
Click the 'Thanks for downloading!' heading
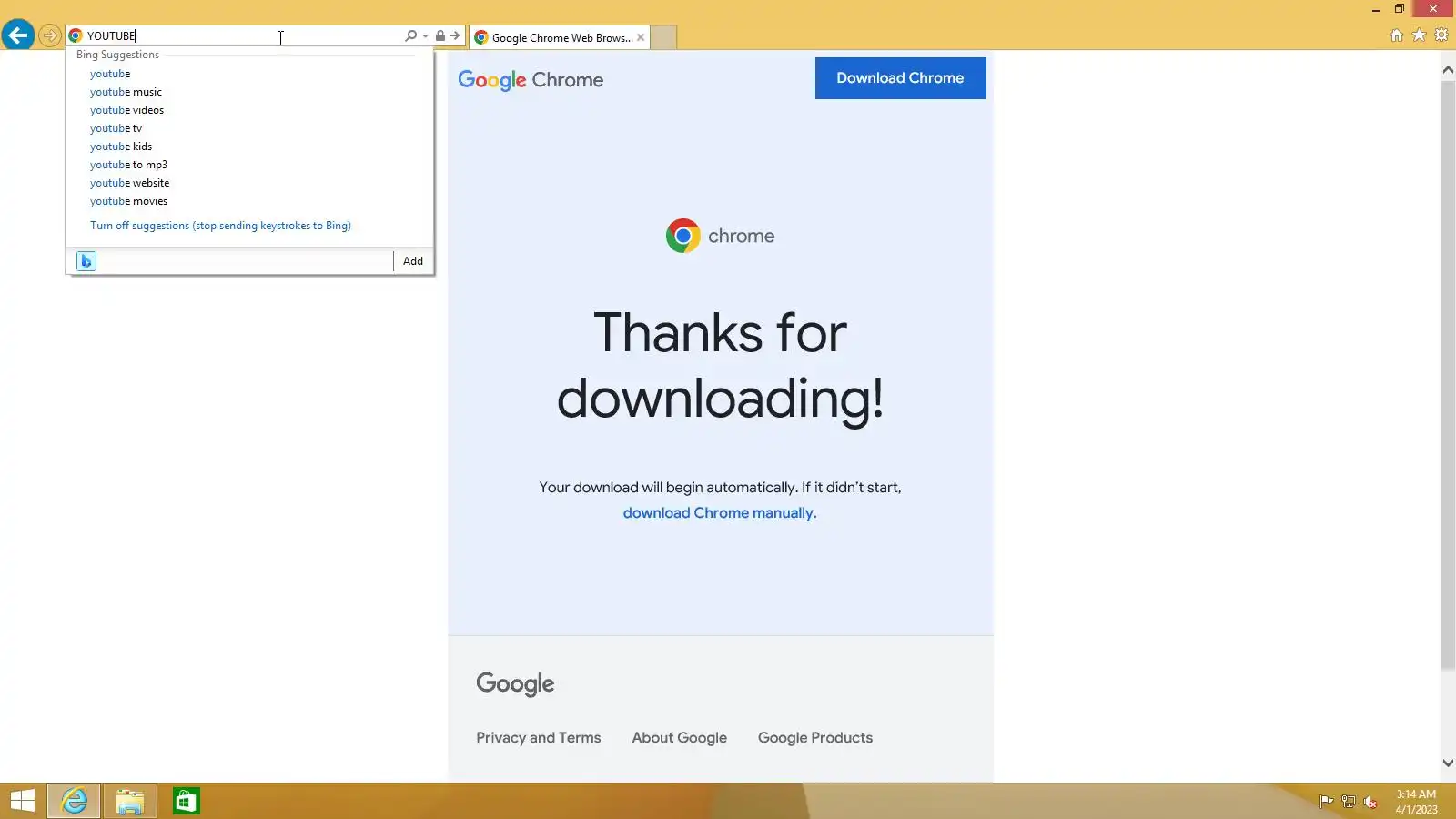(720, 365)
